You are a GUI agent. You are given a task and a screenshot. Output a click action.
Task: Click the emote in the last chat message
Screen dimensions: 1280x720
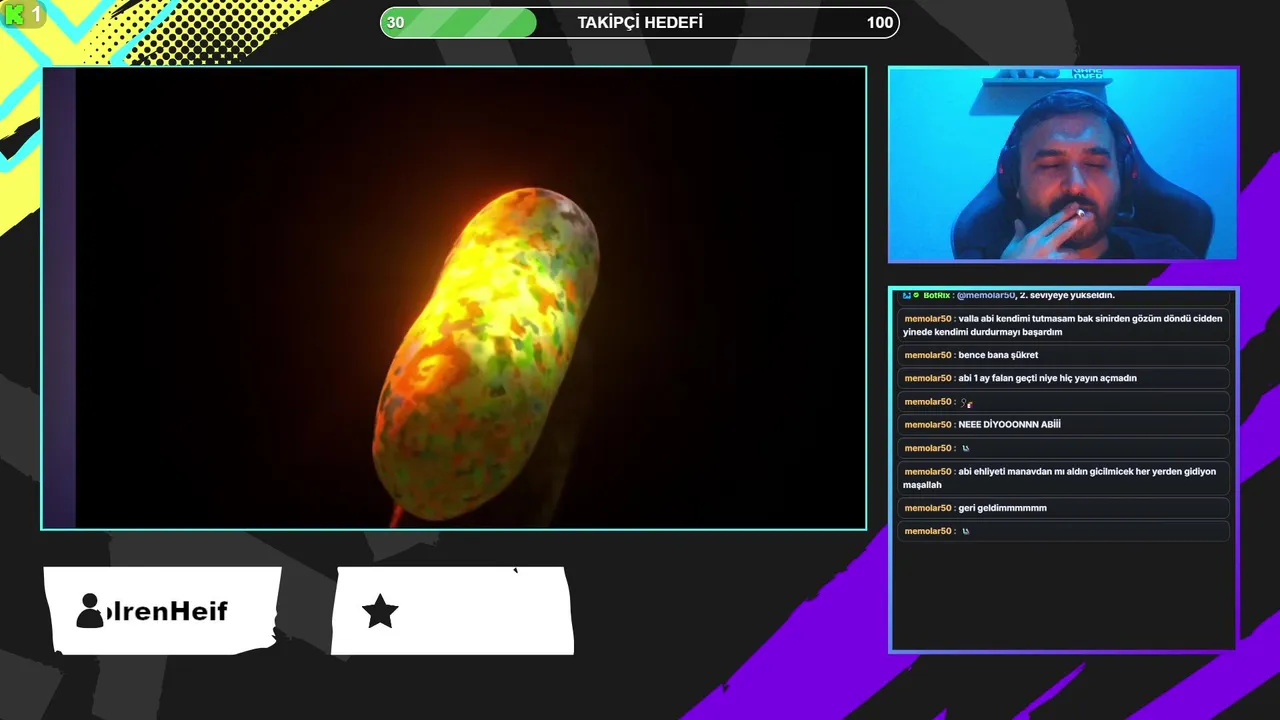965,531
